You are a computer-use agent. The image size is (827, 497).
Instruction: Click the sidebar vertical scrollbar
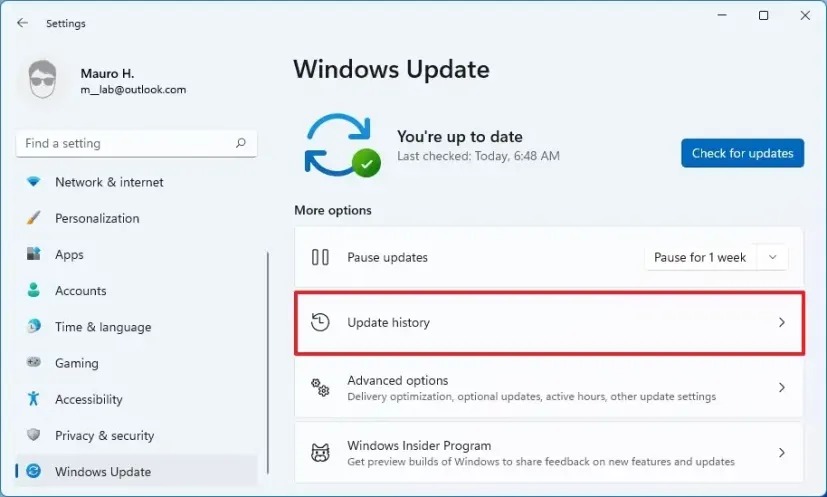point(267,350)
